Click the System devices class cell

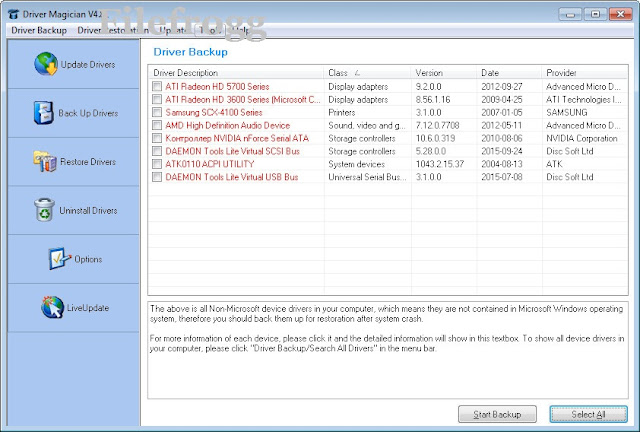tap(356, 164)
